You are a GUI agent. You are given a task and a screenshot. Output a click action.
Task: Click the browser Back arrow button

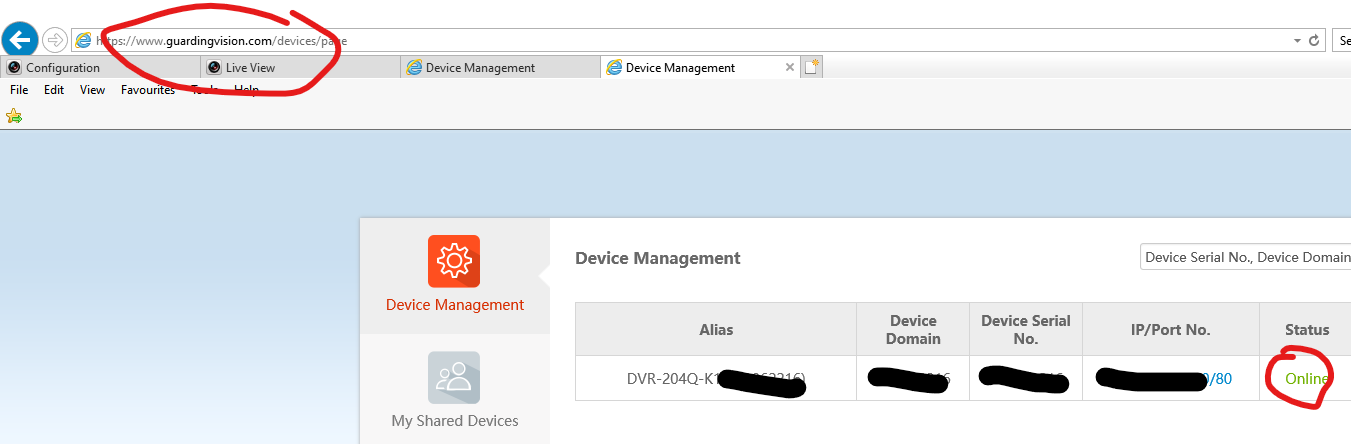20,40
